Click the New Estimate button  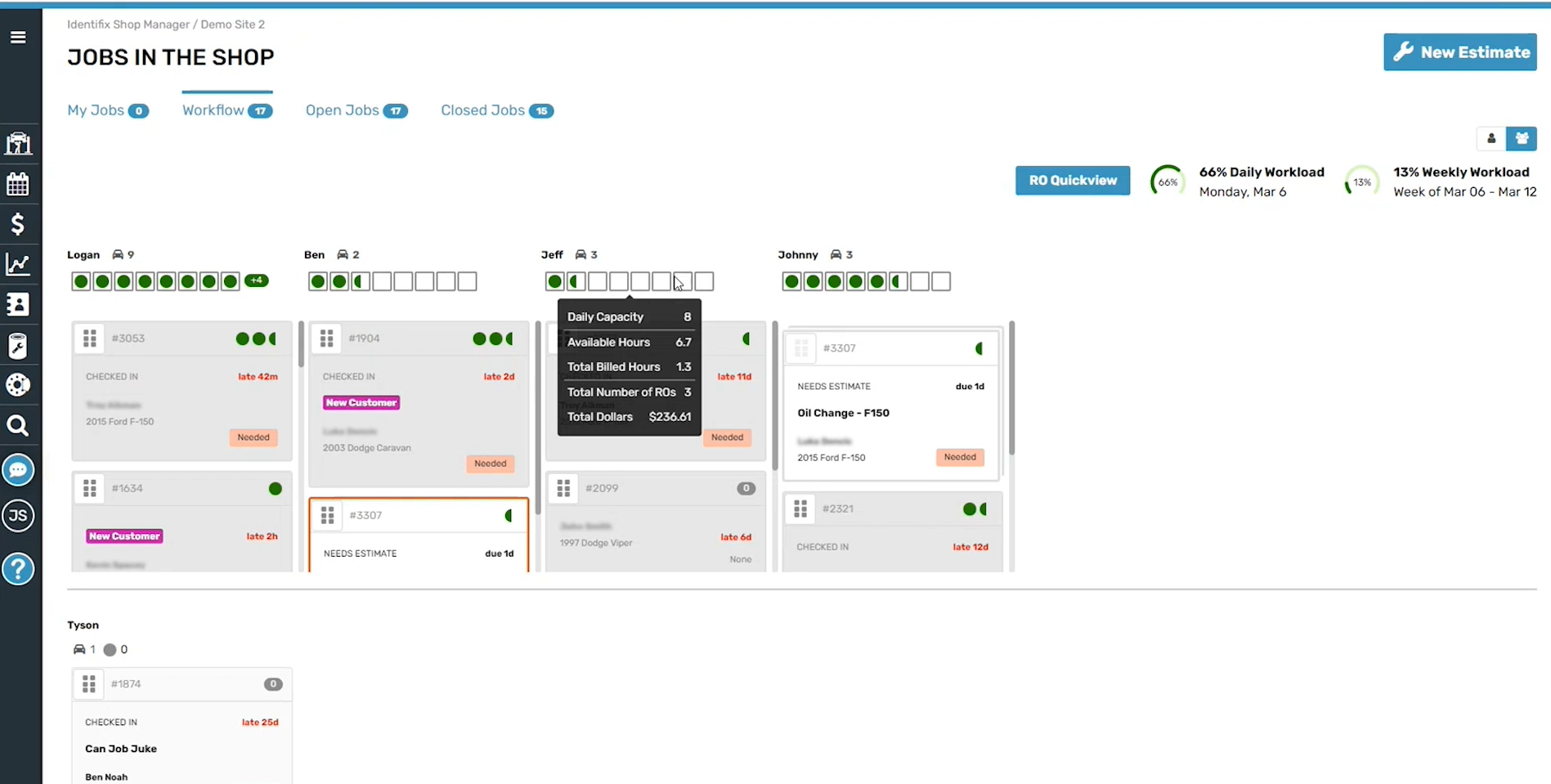(x=1459, y=52)
